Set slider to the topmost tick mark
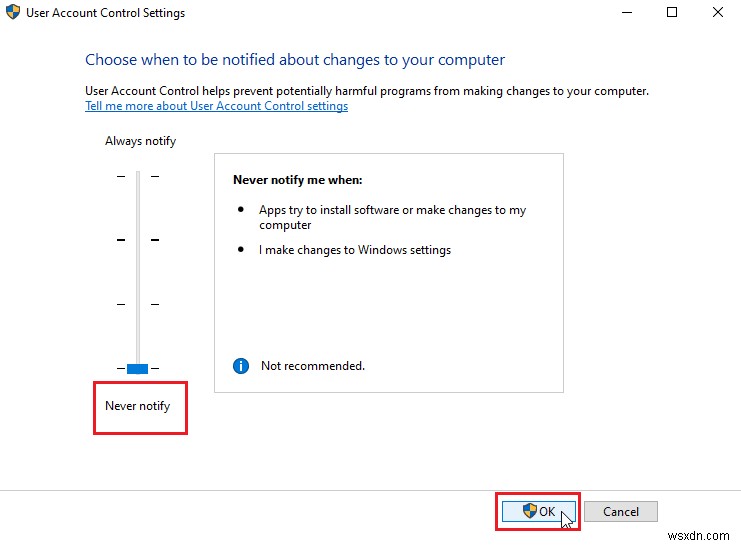 click(x=137, y=176)
